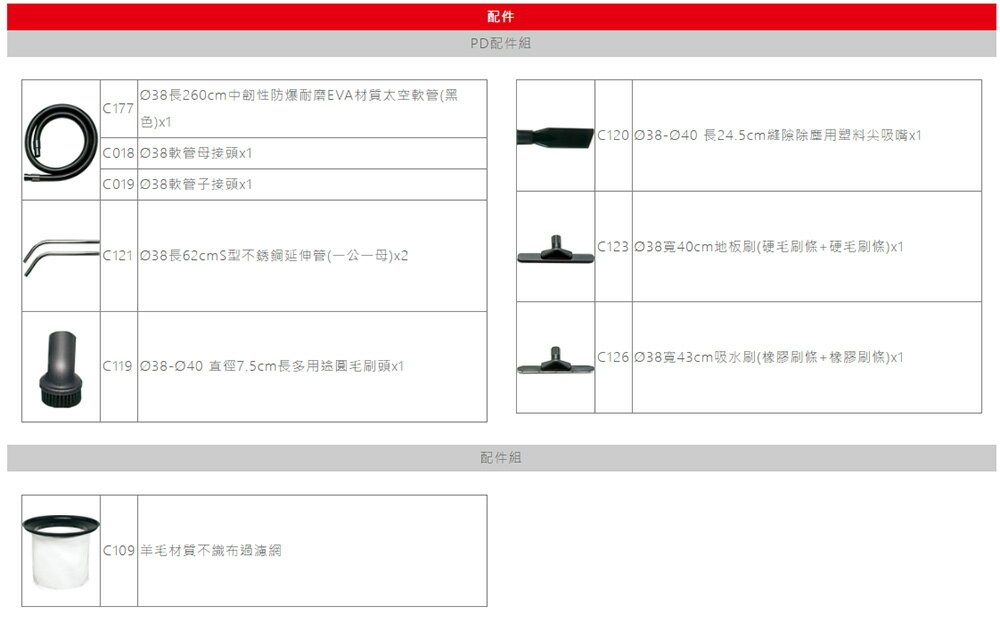Click the black EVA hose product image
This screenshot has height=623, width=1000.
(61, 140)
